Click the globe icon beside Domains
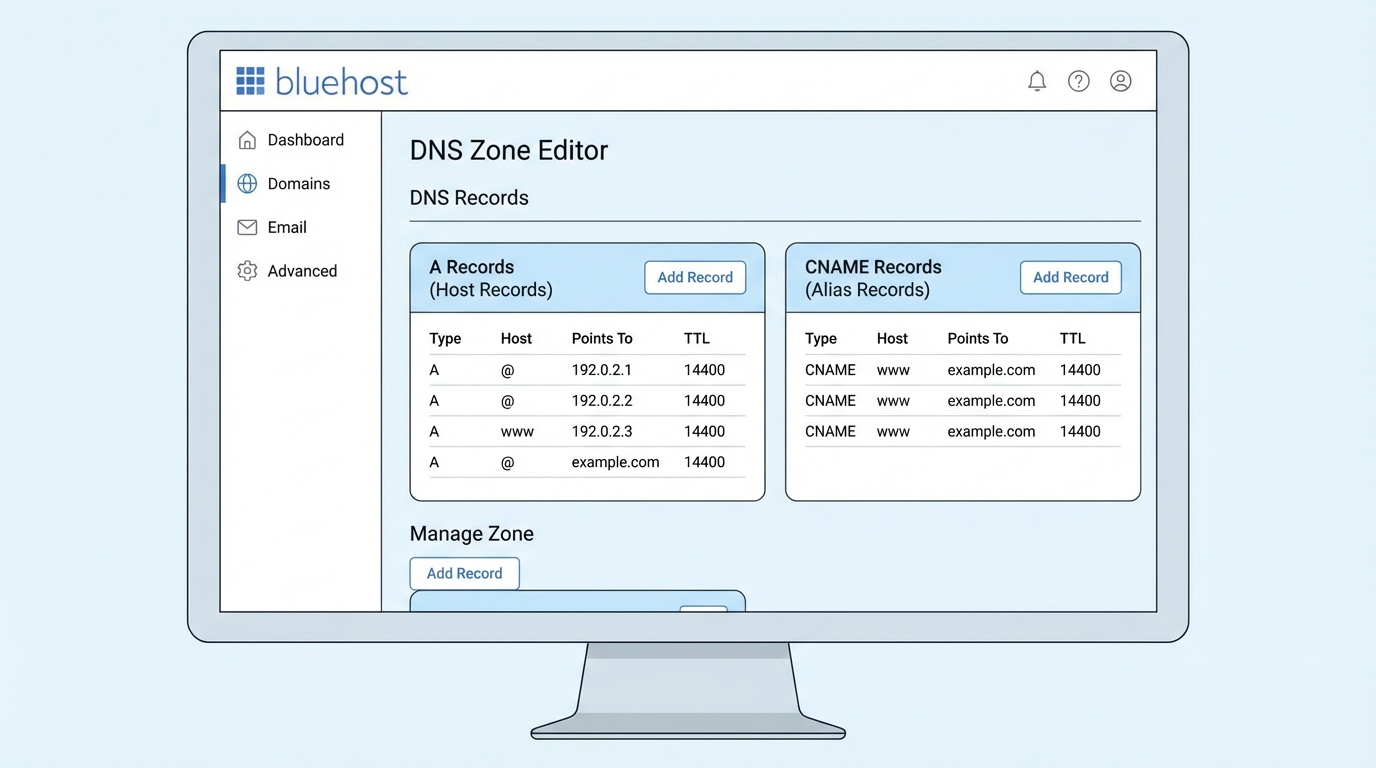This screenshot has height=768, width=1376. pyautogui.click(x=246, y=183)
